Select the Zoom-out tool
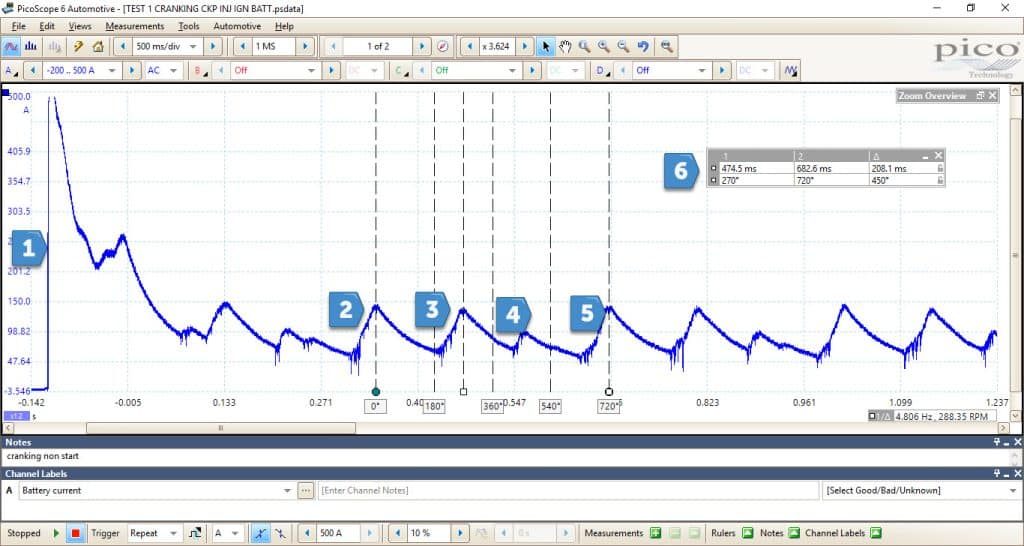The image size is (1024, 546). (624, 46)
